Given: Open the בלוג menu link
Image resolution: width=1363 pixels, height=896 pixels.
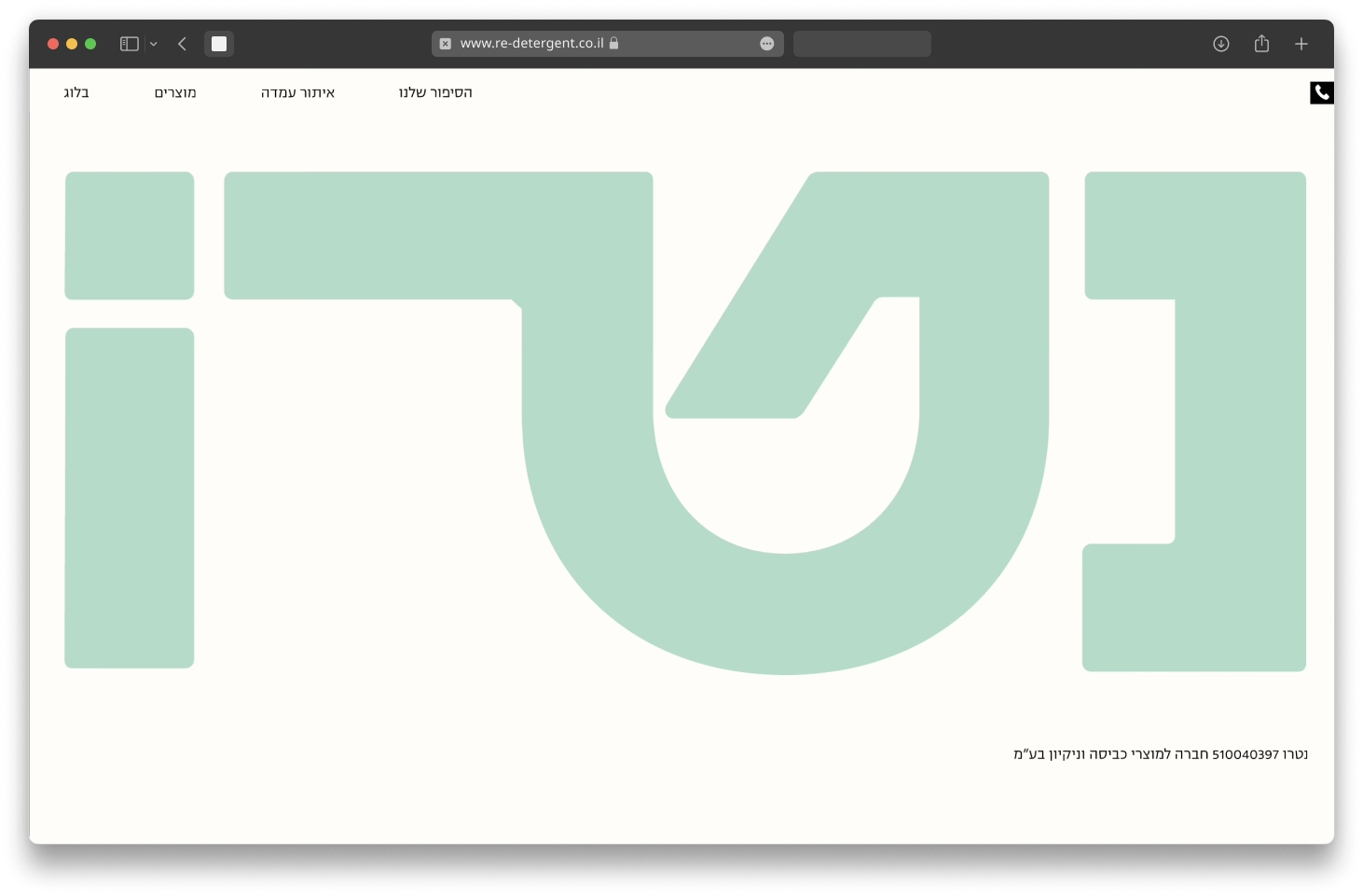Looking at the screenshot, I should pyautogui.click(x=76, y=92).
